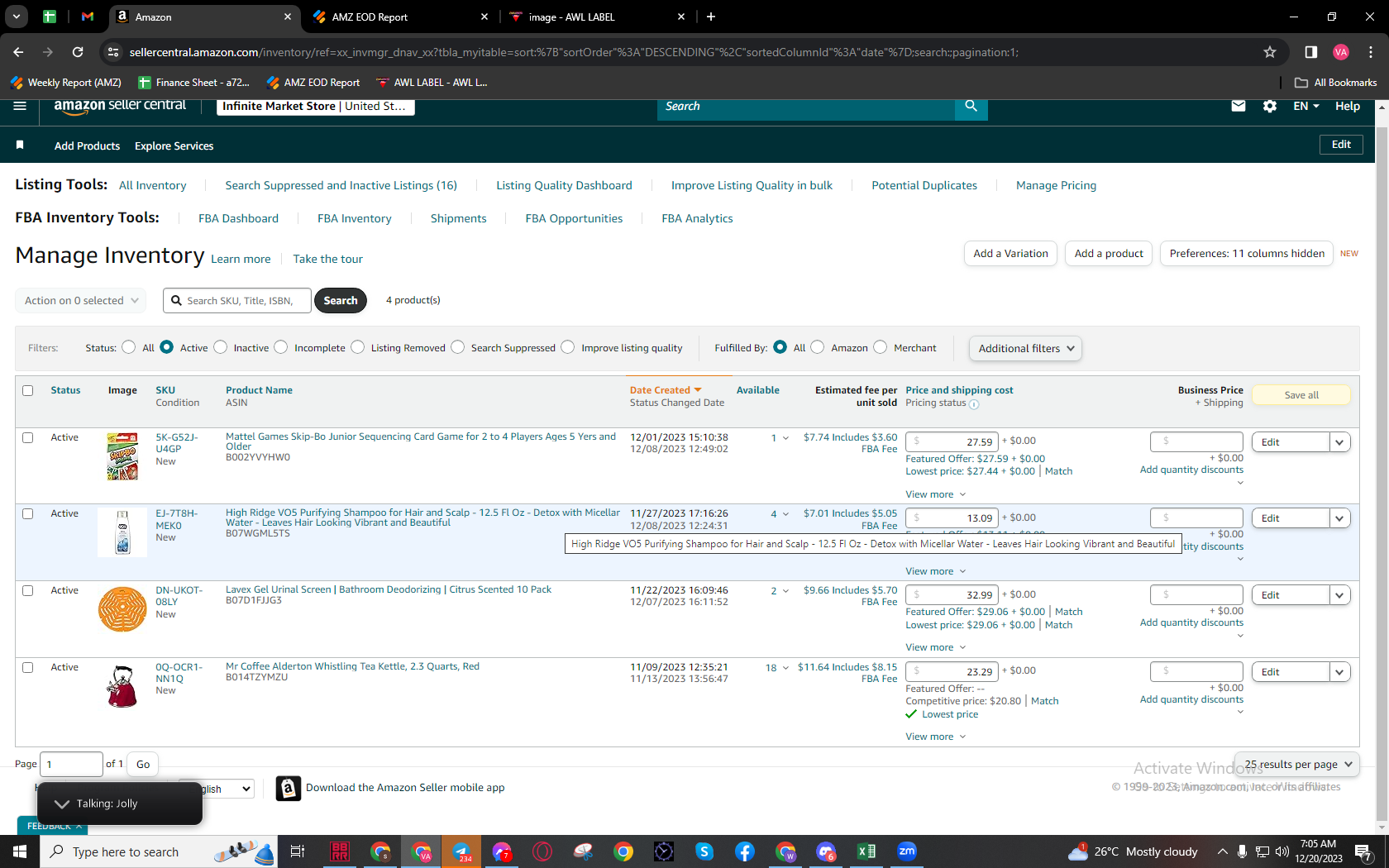
Task: Open Telegram from the taskbar
Action: point(461,851)
